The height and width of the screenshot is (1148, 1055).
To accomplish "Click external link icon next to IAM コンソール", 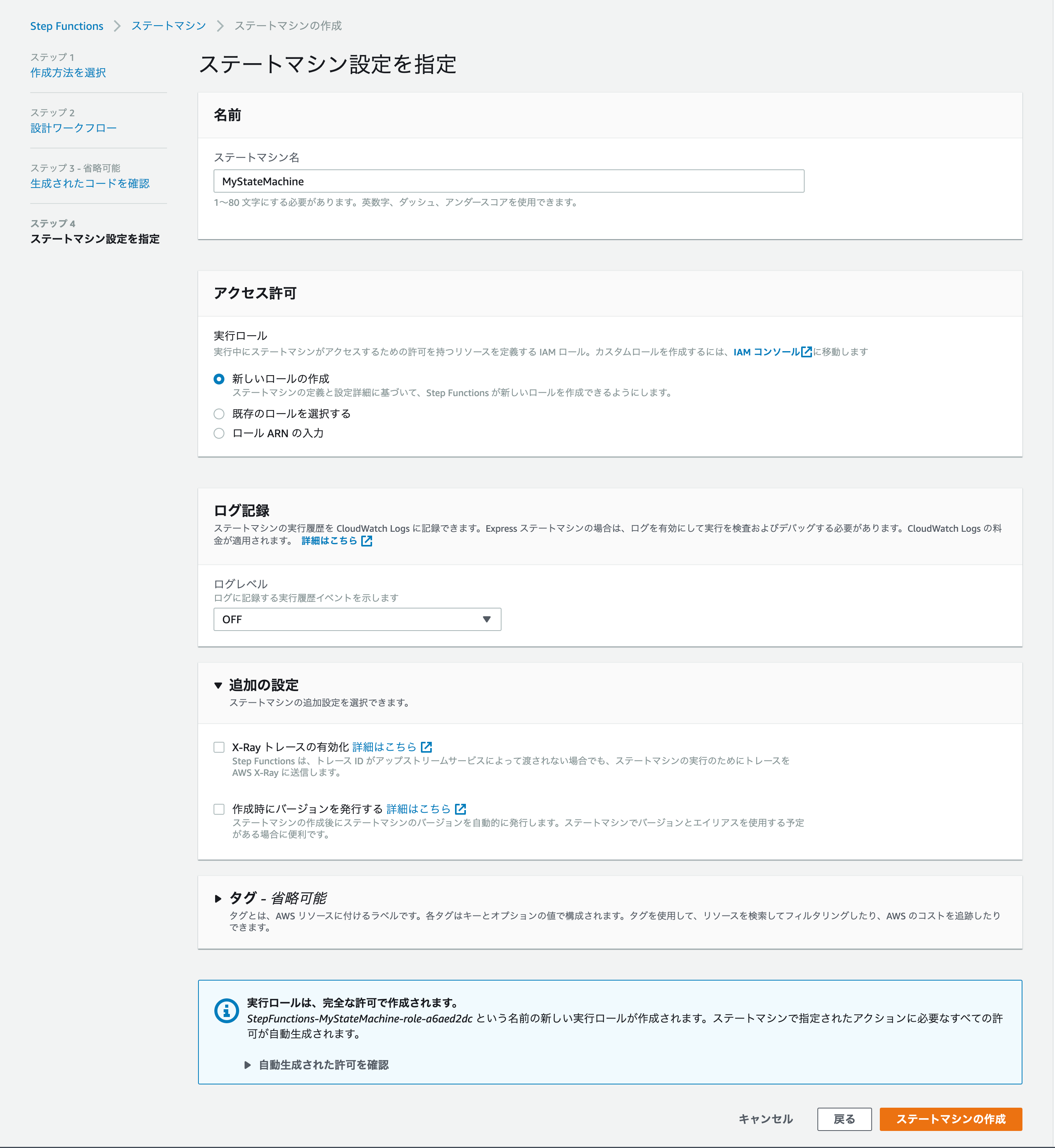I will tap(806, 352).
